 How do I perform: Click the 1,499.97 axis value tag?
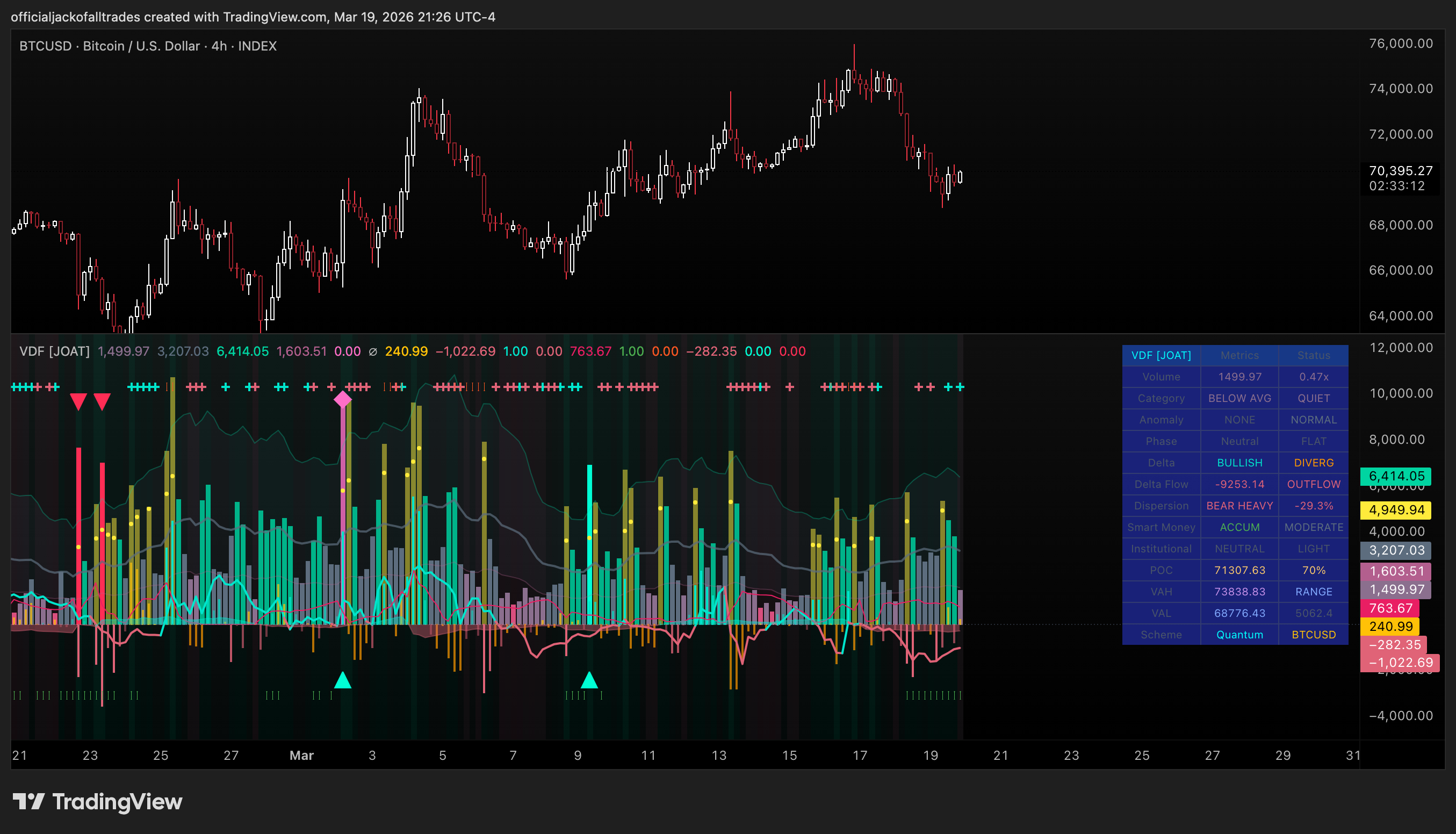[x=1396, y=589]
